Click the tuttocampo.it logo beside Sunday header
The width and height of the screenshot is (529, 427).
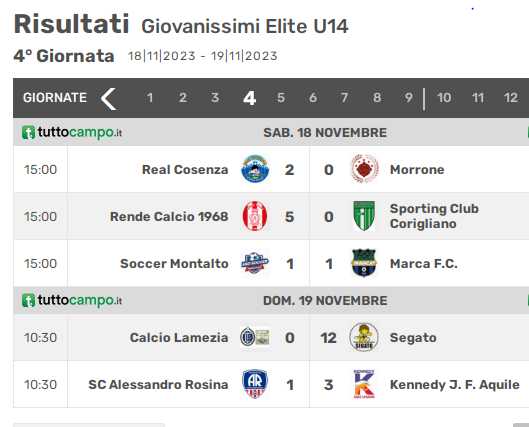72,300
